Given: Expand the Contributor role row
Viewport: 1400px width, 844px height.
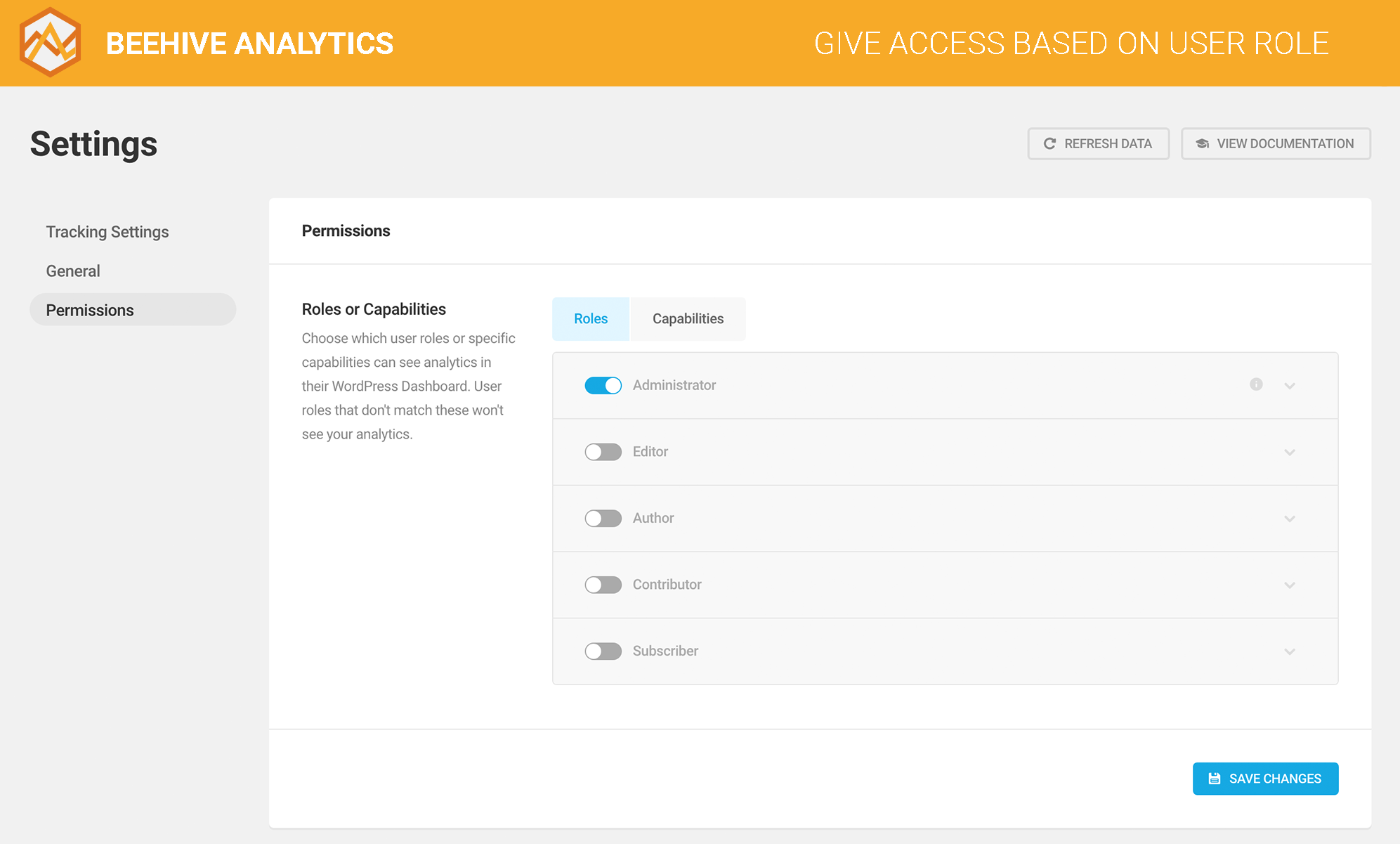Looking at the screenshot, I should tap(1290, 583).
